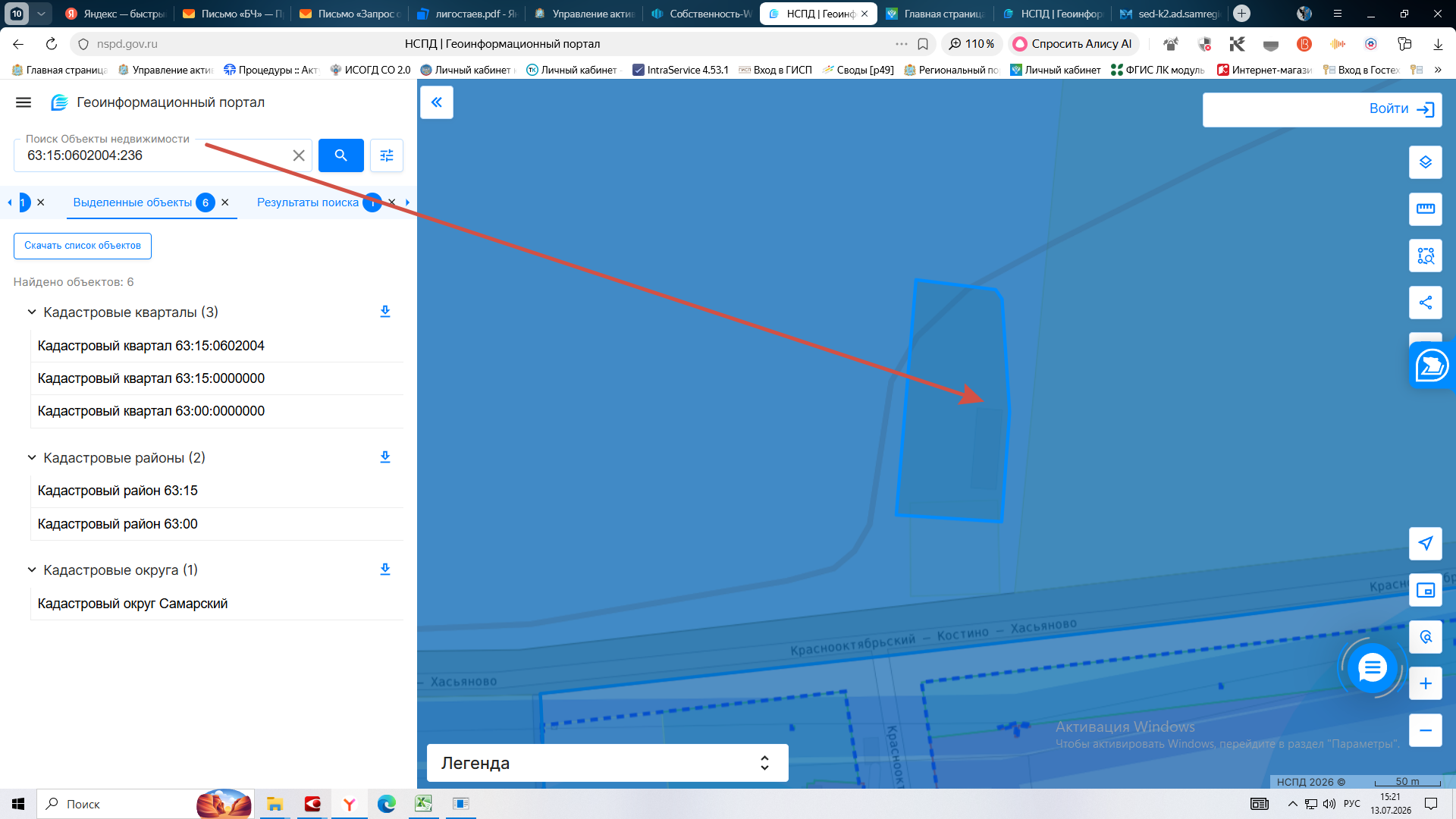The height and width of the screenshot is (819, 1456).
Task: Click Спросить Алису AI button
Action: coord(1073,44)
